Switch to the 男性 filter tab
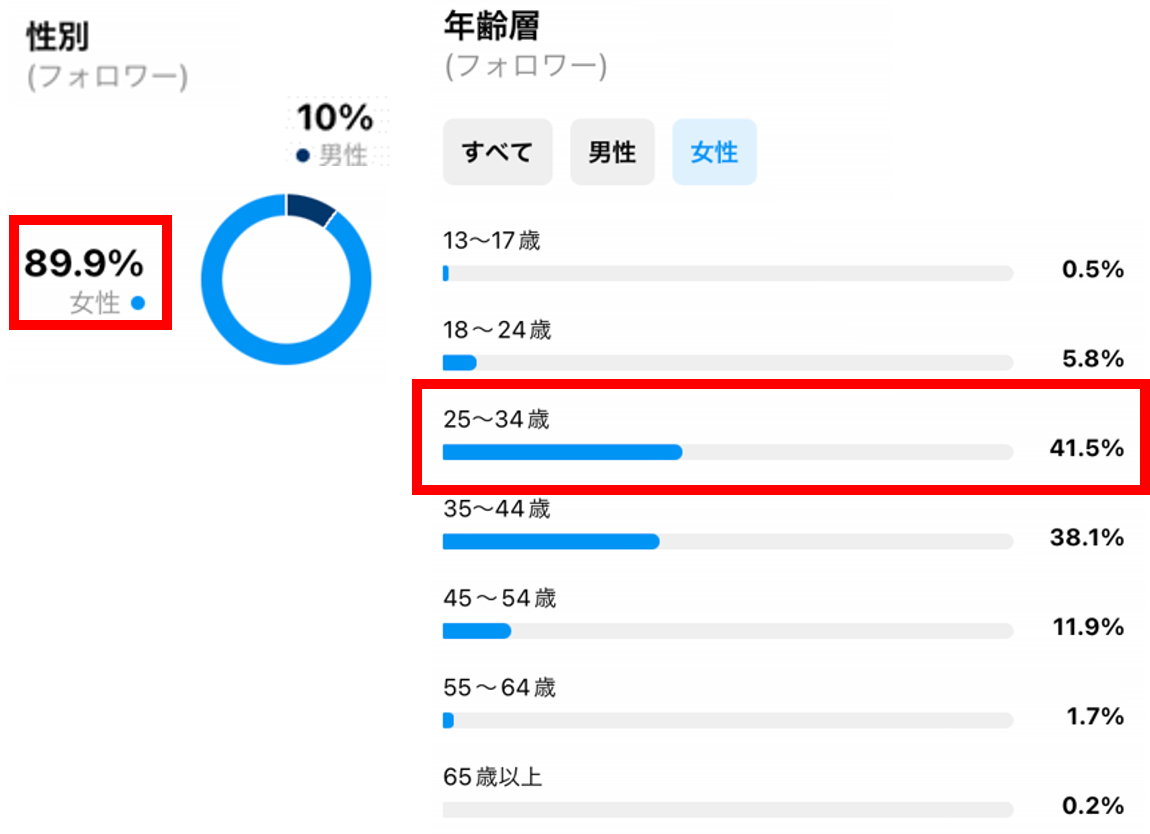 click(612, 153)
